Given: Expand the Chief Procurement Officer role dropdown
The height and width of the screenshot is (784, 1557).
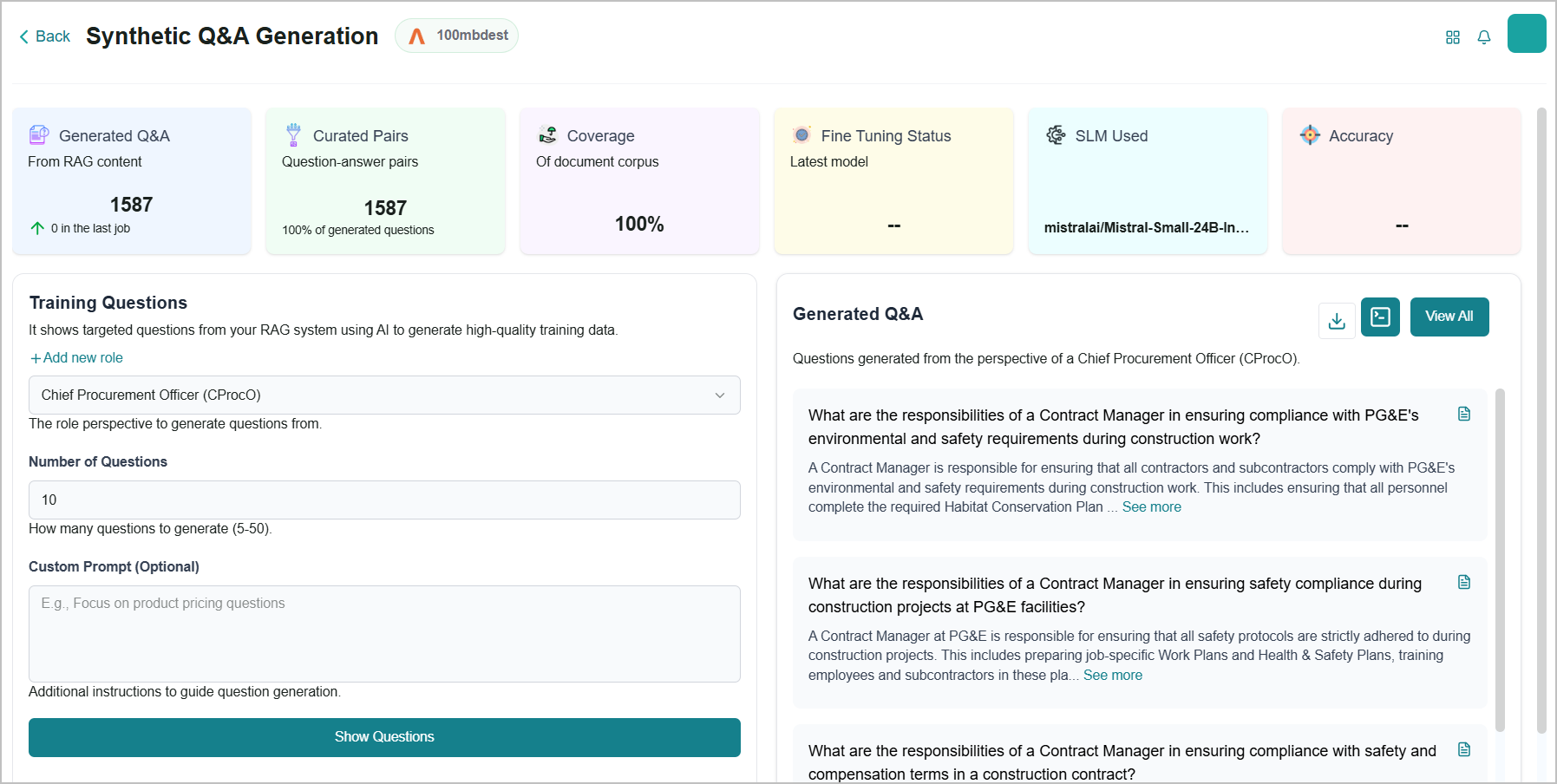Looking at the screenshot, I should point(384,395).
